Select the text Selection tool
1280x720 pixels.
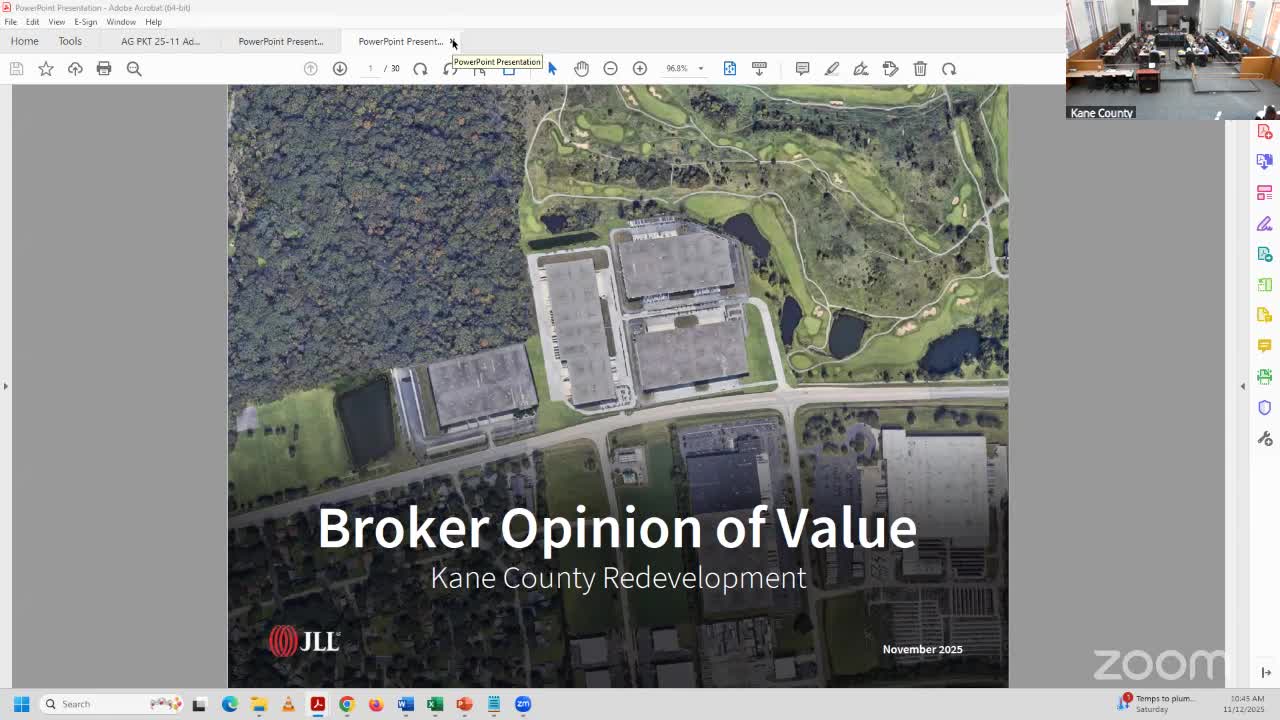point(552,68)
